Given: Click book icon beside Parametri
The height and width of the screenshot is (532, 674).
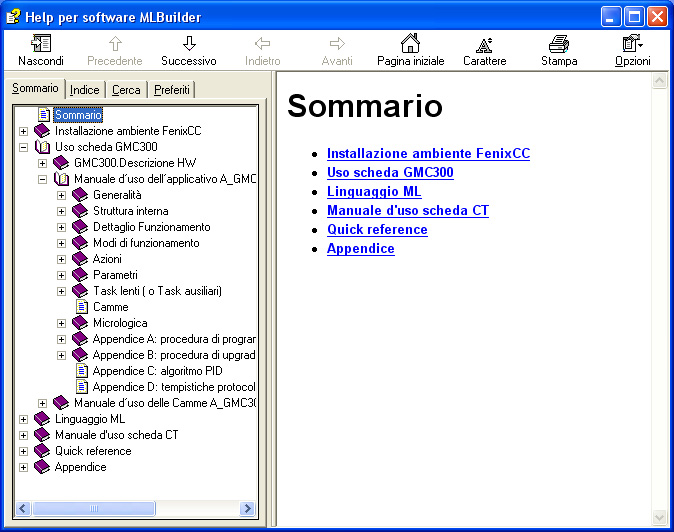Looking at the screenshot, I should coord(80,275).
